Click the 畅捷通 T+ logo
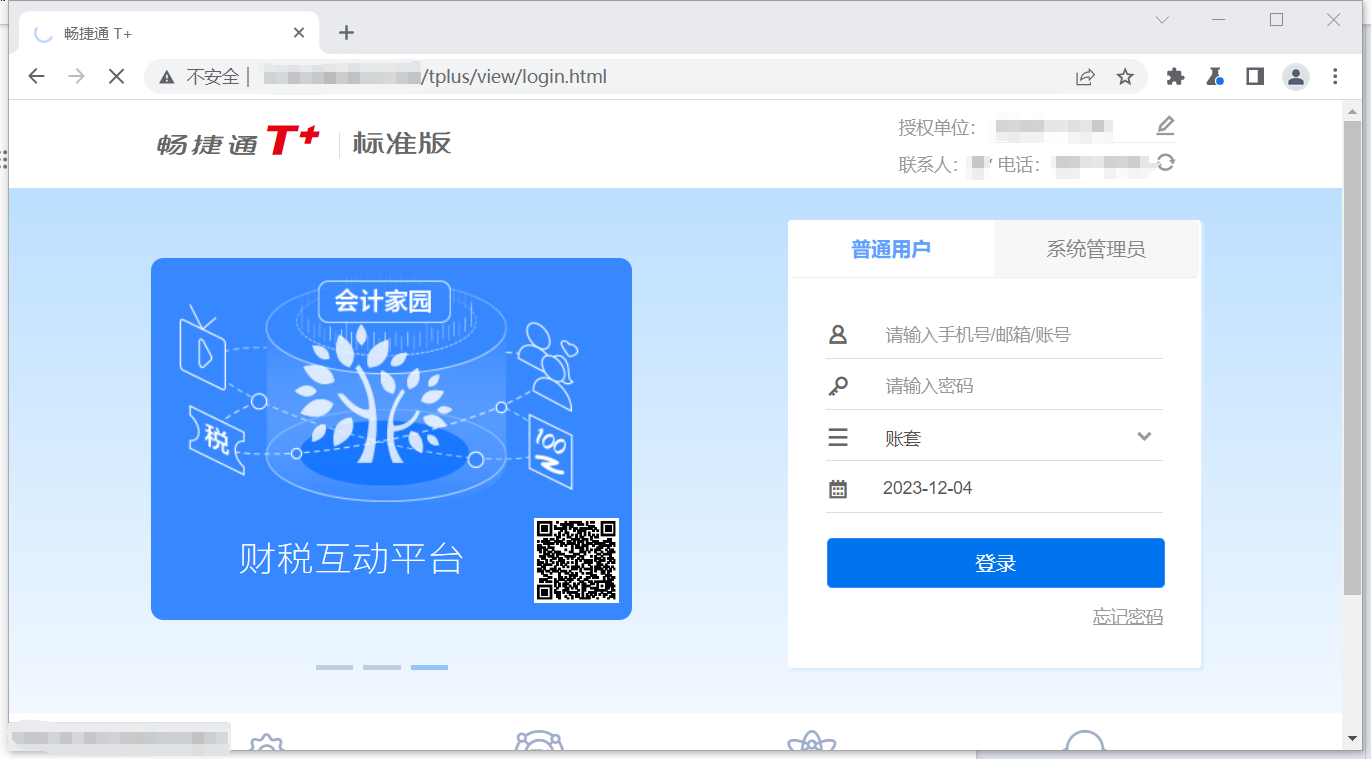 (238, 143)
